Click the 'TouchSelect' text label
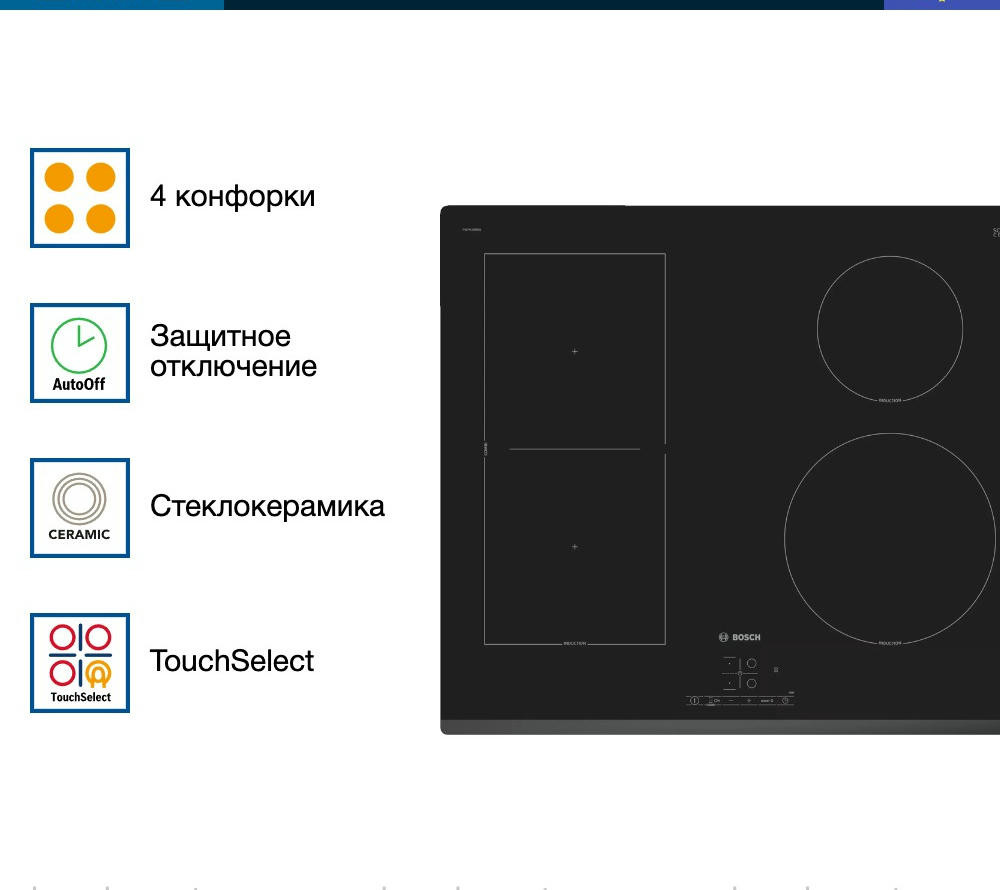The width and height of the screenshot is (1000, 890). pos(232,661)
